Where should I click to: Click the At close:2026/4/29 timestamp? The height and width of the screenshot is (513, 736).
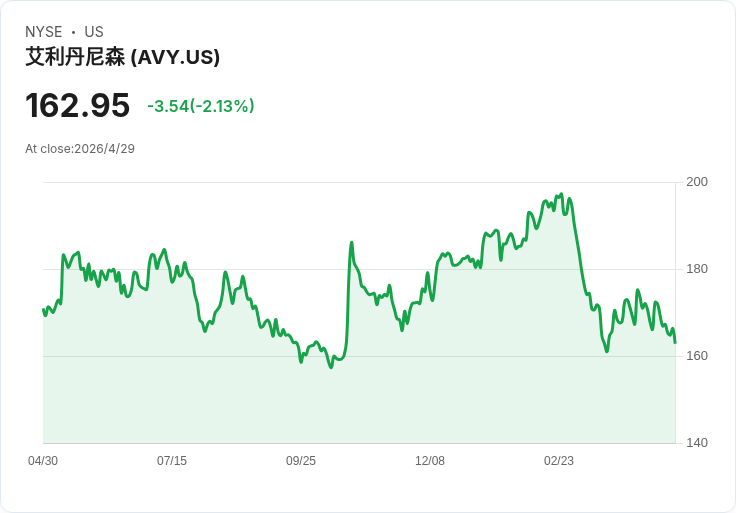[80, 149]
